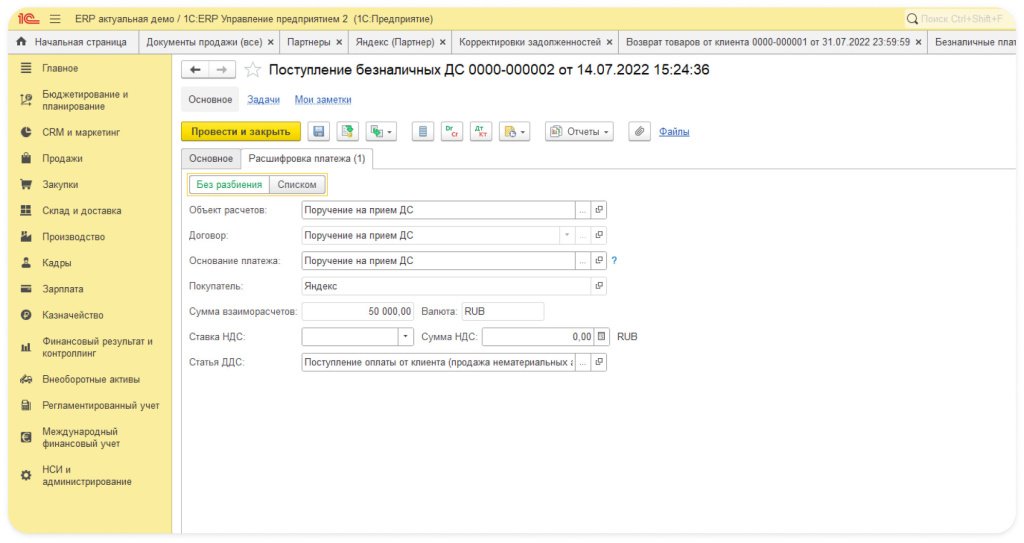
Task: Close the Партнеры tab
Action: [x=339, y=42]
